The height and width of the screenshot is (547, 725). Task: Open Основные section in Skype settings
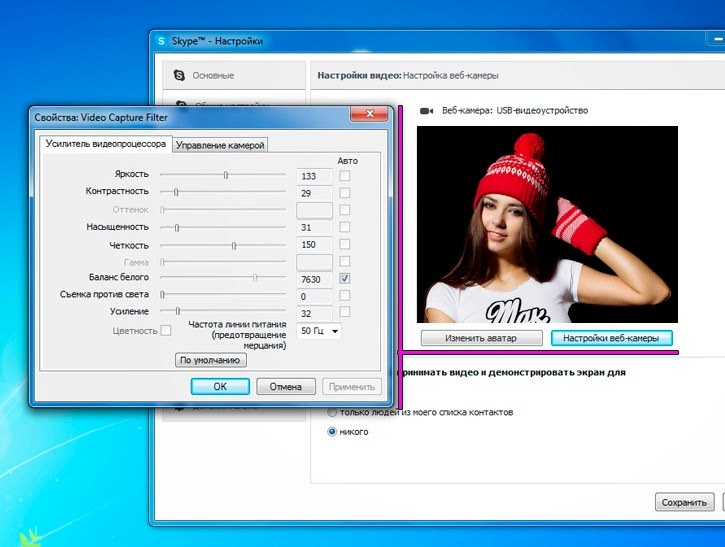[234, 75]
